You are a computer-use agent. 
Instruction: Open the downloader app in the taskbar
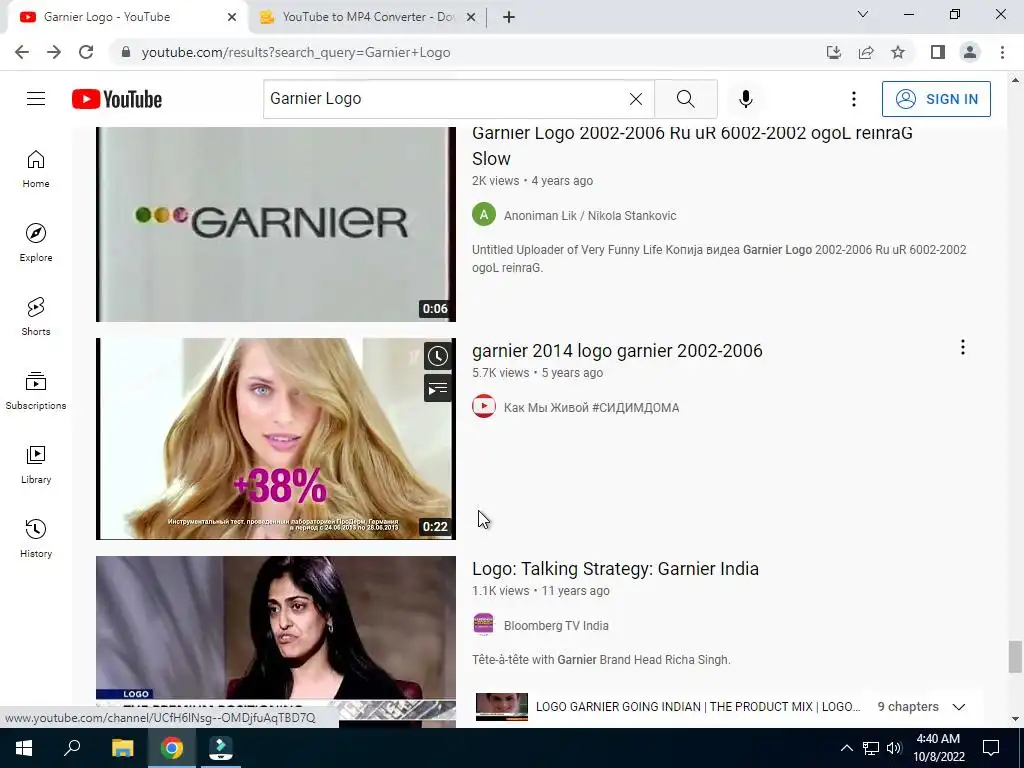[x=221, y=748]
